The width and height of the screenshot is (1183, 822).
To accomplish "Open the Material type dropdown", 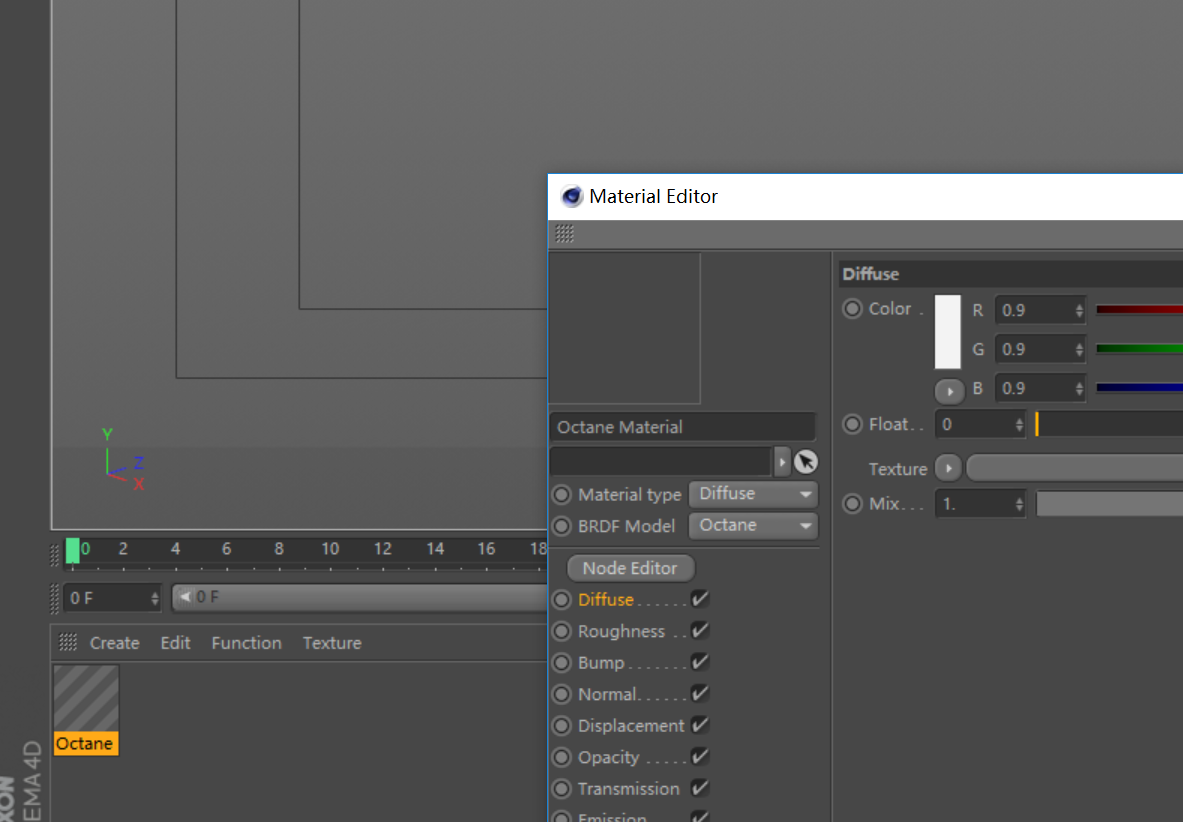I will [753, 494].
